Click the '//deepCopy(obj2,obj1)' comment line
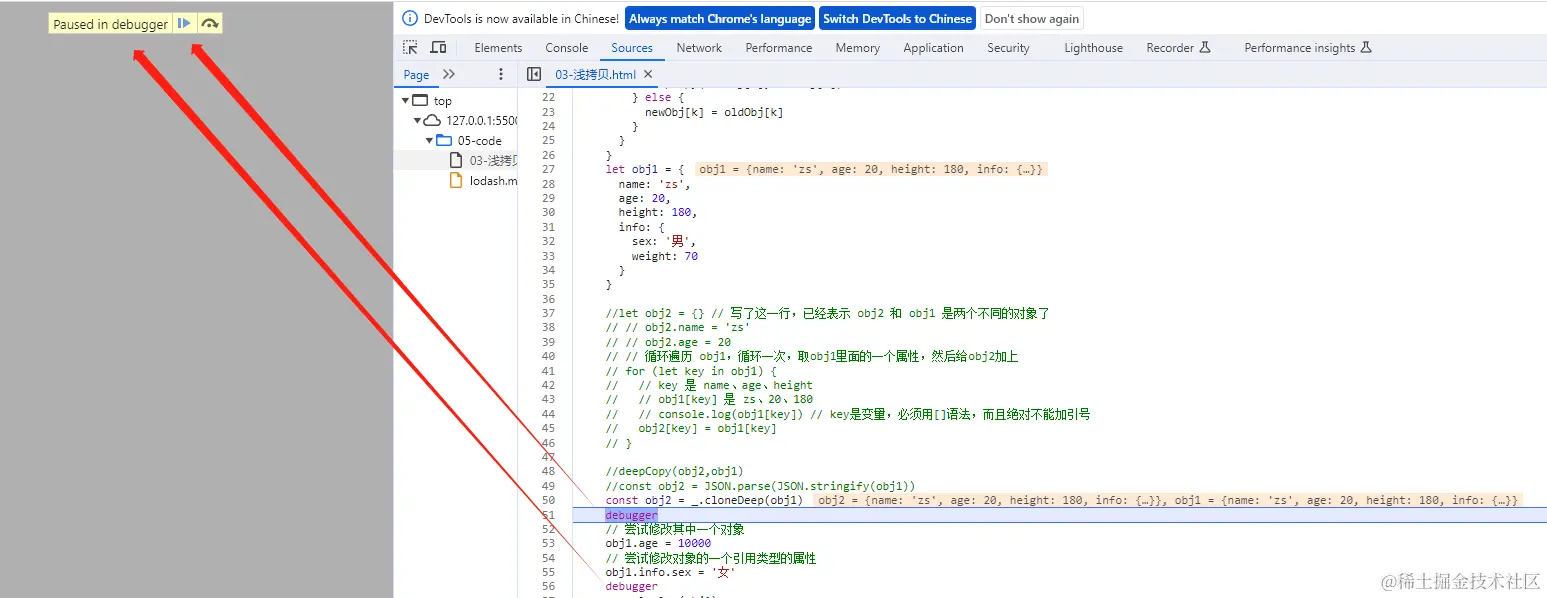1547x598 pixels. tap(674, 471)
